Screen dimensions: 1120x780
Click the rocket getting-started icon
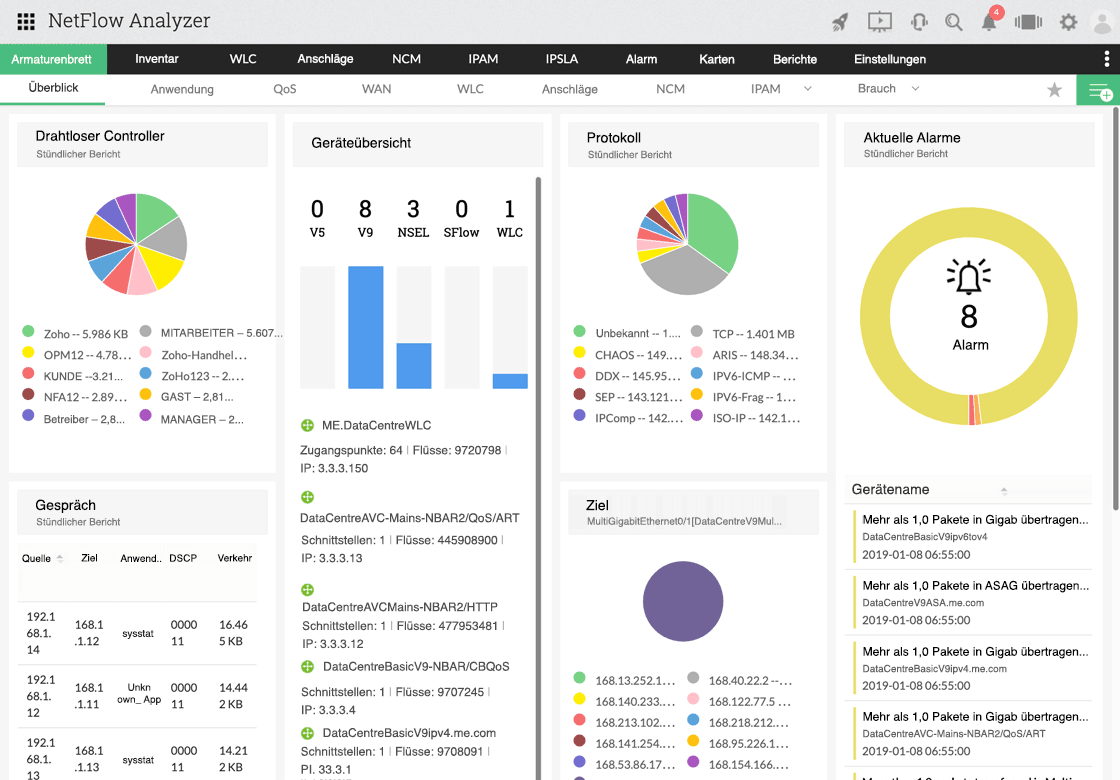click(x=840, y=21)
